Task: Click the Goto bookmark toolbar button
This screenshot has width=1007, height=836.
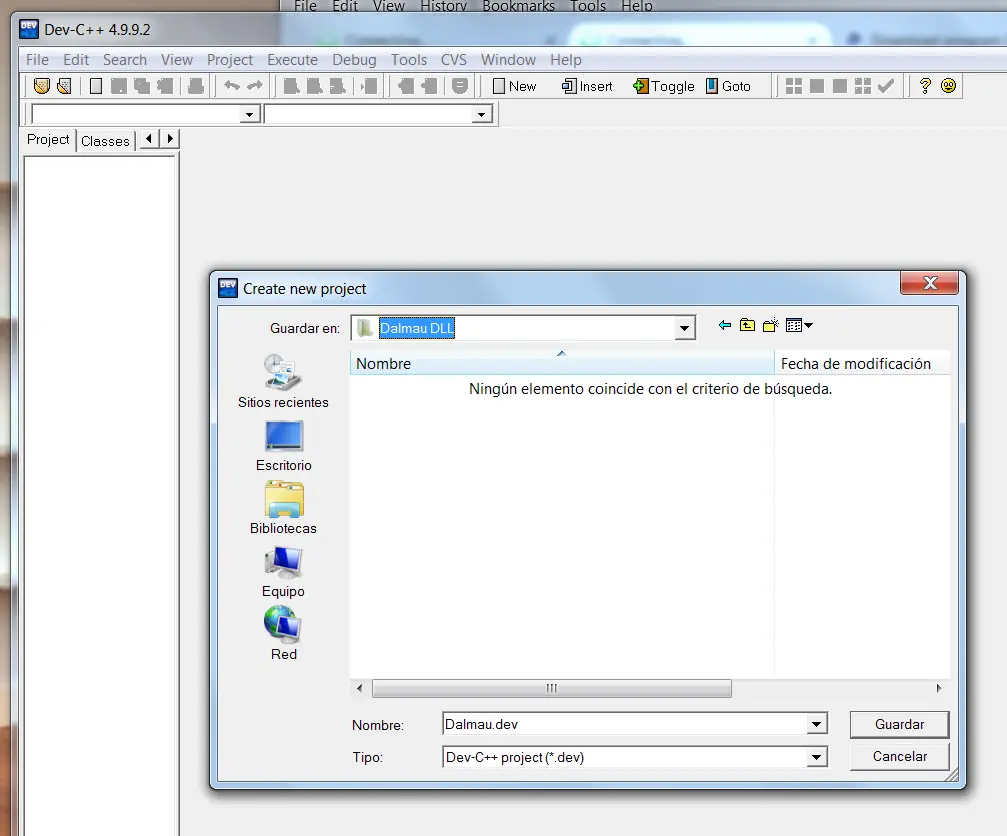Action: coord(728,86)
